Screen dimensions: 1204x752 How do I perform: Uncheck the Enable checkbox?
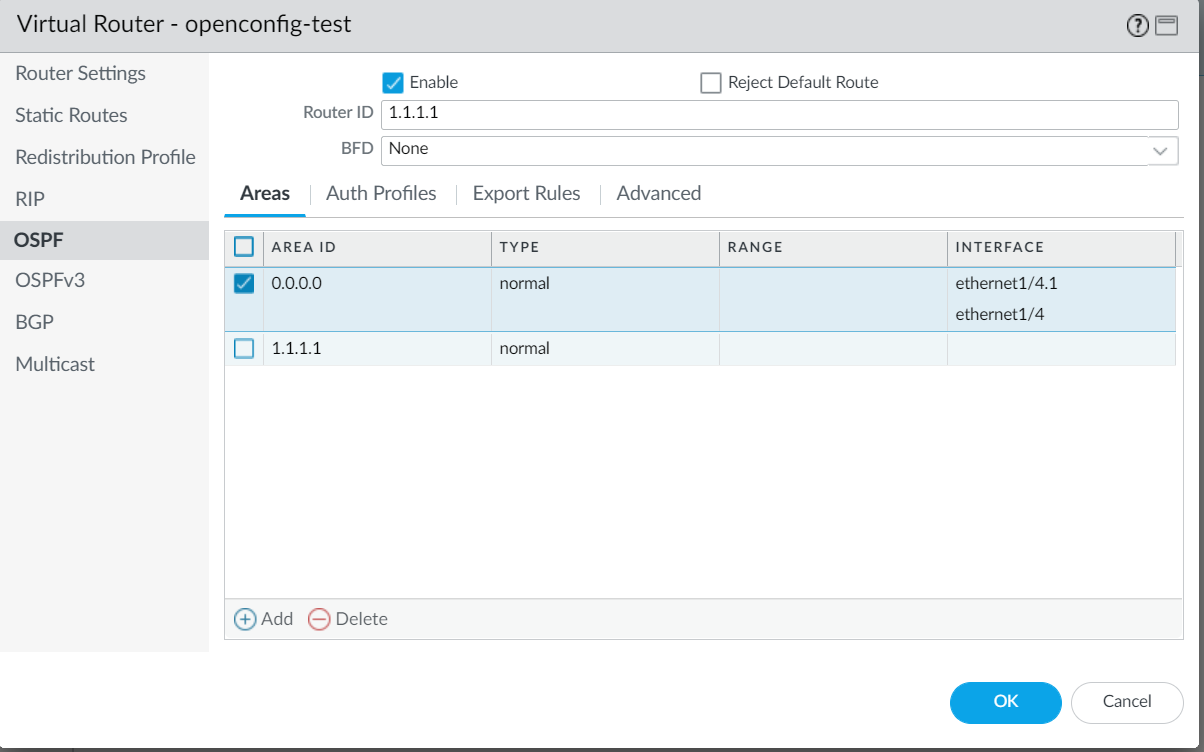[x=393, y=82]
